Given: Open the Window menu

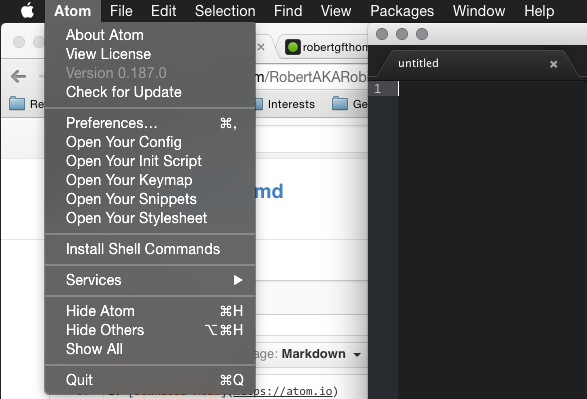Looking at the screenshot, I should coord(479,11).
